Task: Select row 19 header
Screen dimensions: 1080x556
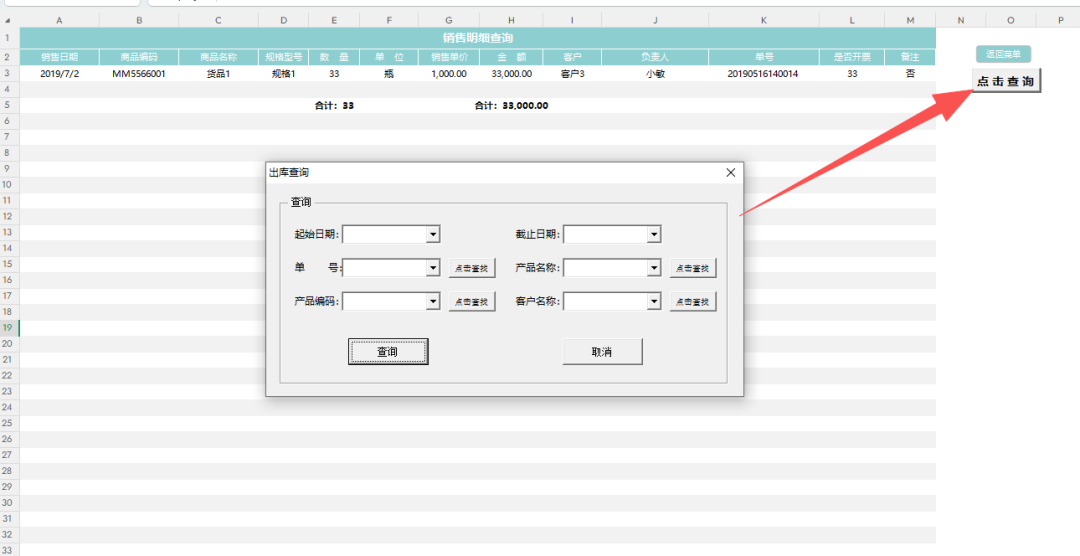Action: tap(9, 328)
